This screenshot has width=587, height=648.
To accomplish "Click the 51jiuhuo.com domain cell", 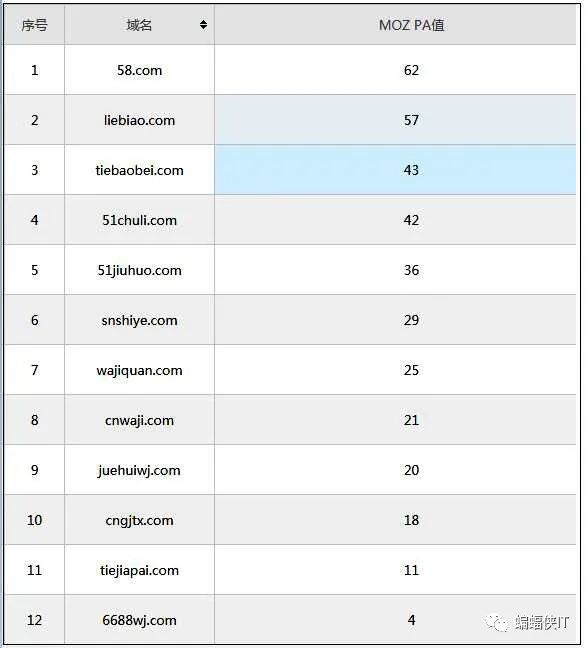I will click(139, 270).
